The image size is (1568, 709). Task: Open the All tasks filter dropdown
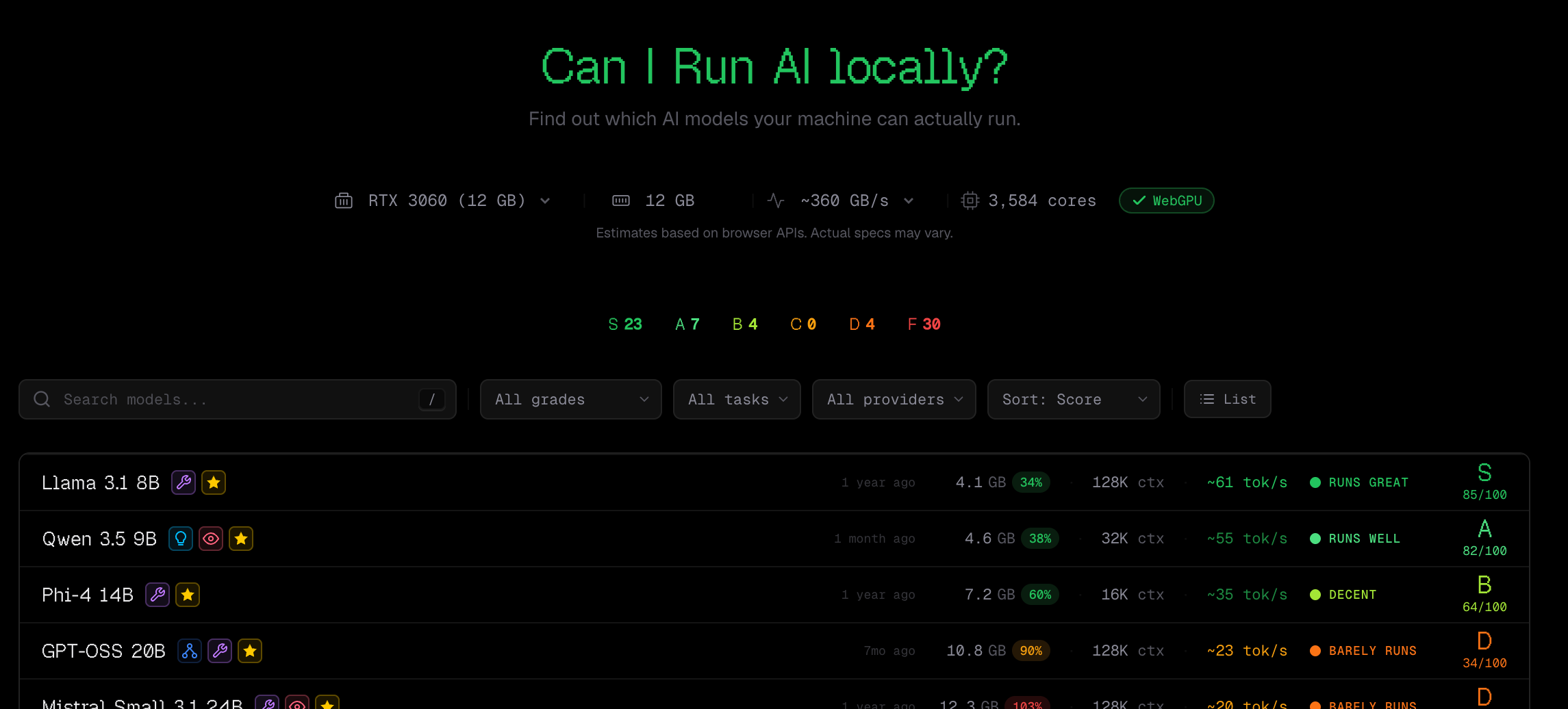click(737, 399)
